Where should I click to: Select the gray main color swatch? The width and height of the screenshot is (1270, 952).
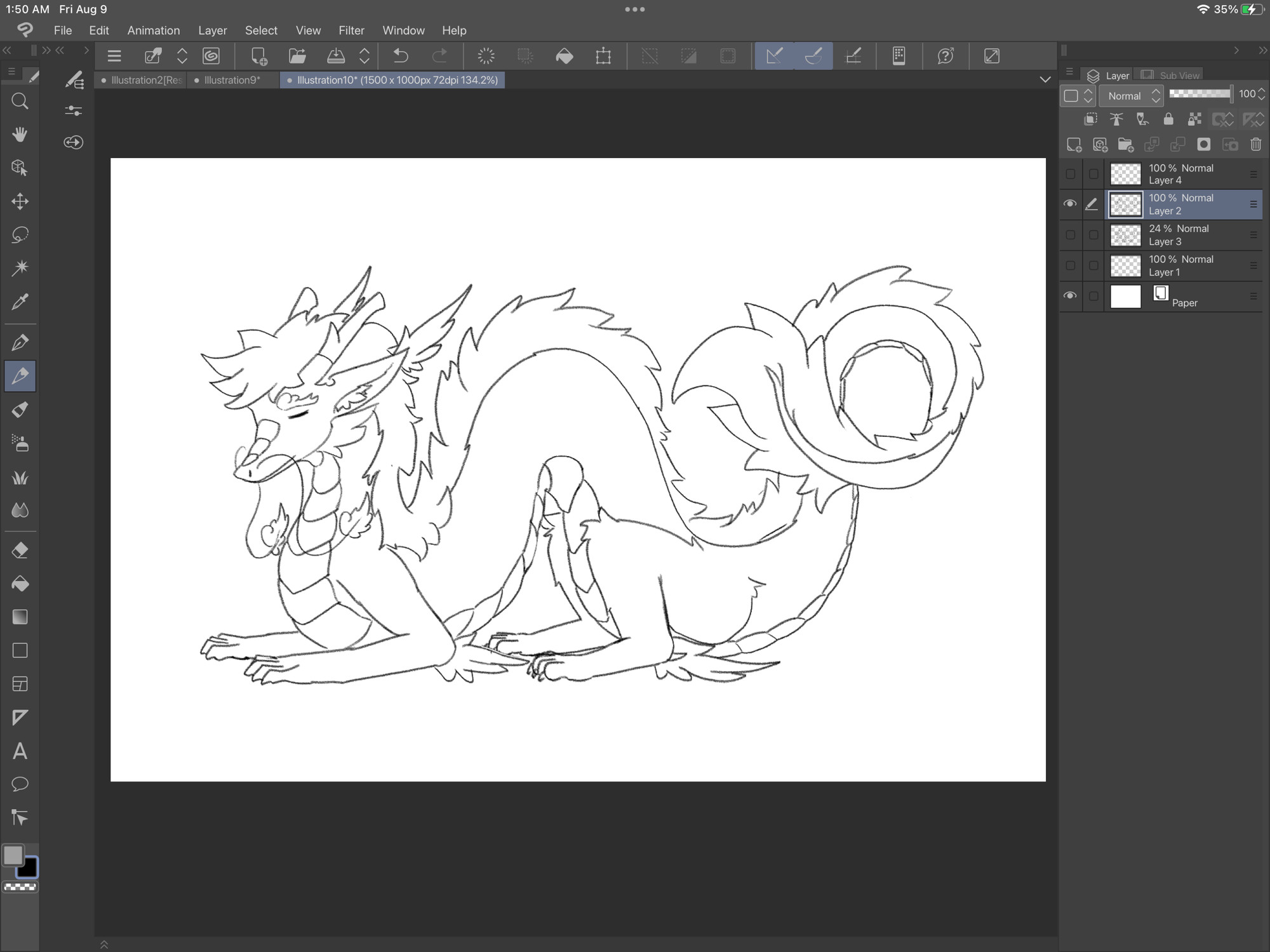[13, 855]
